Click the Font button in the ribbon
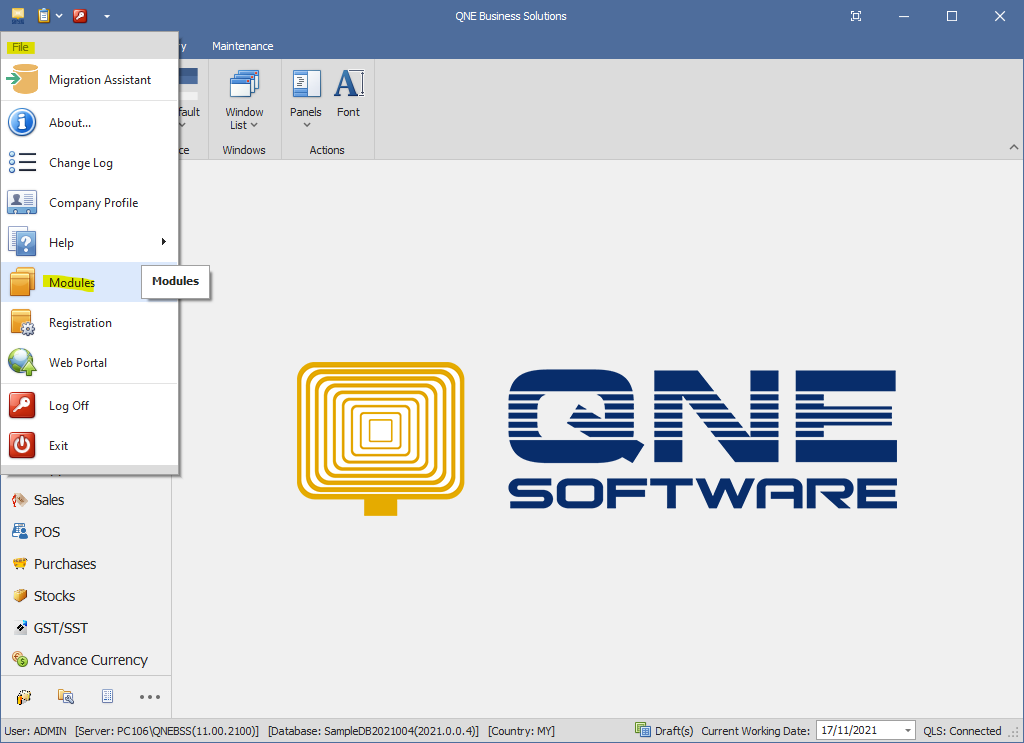 click(x=349, y=95)
